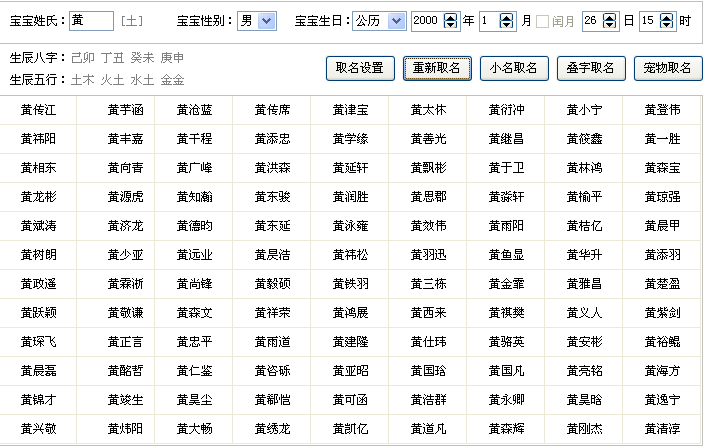Select the name 黄于卫
708x447 pixels.
click(x=506, y=168)
